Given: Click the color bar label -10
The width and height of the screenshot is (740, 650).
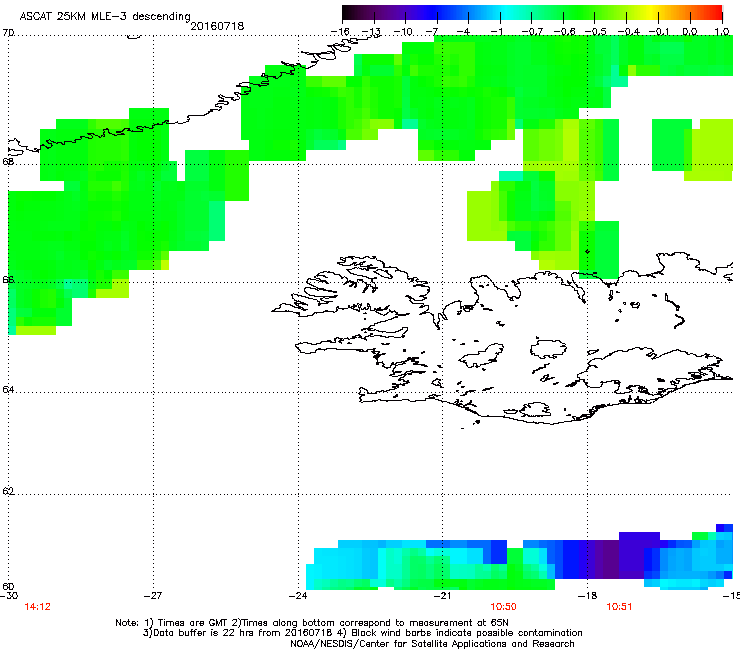Looking at the screenshot, I should (403, 32).
